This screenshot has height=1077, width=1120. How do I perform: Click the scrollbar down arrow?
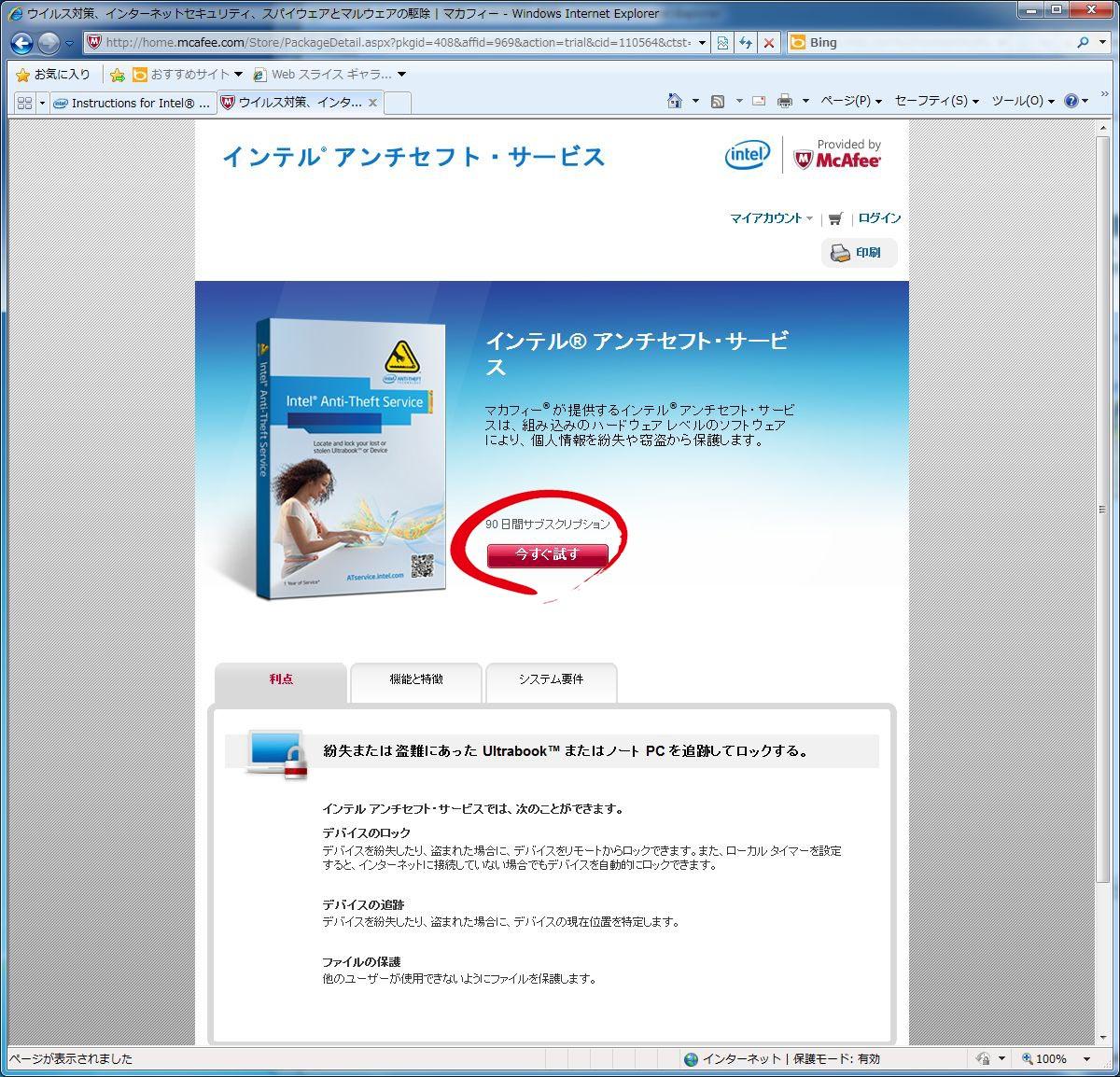click(x=1102, y=1038)
